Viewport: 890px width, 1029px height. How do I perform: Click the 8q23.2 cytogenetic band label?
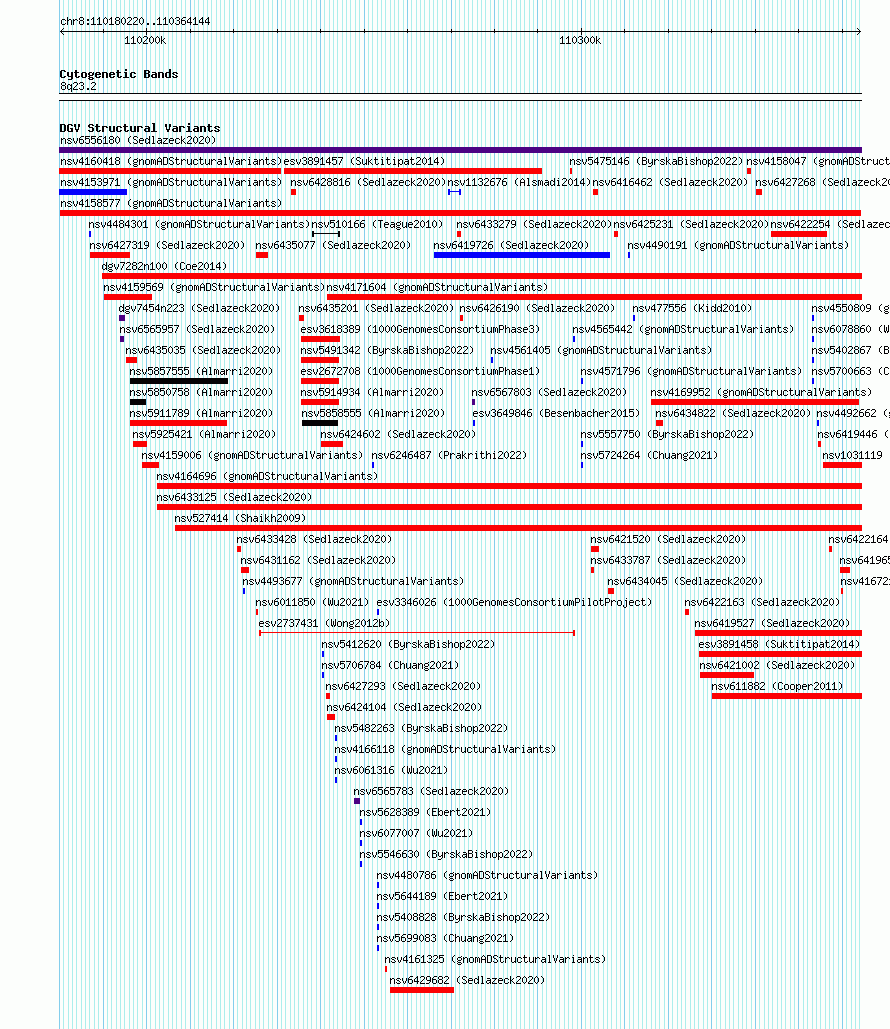(78, 87)
